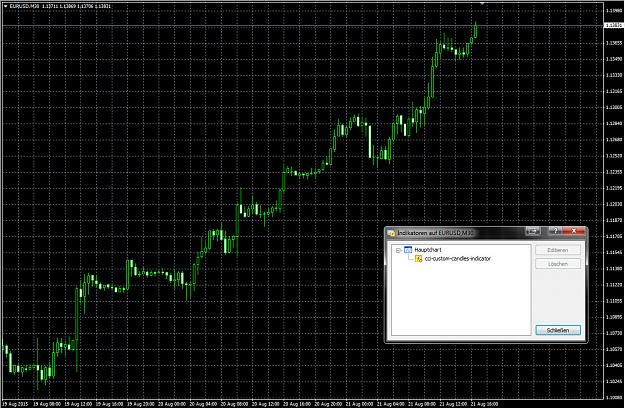Click the Hauptchart chart window icon
Viewport: 625px width, 409px height.
coord(408,250)
